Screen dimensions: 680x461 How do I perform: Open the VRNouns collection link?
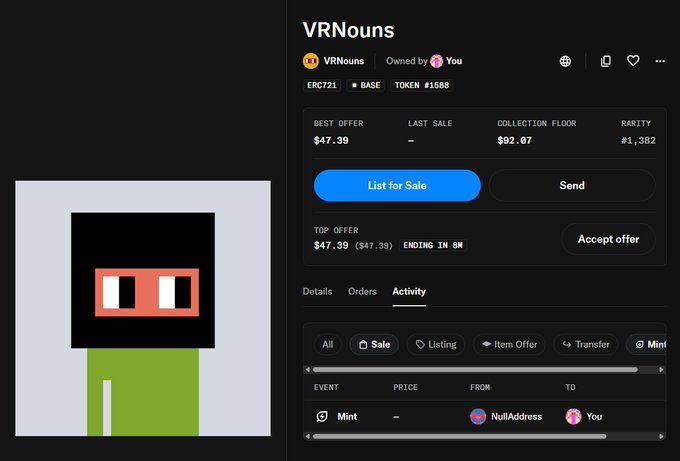(344, 61)
